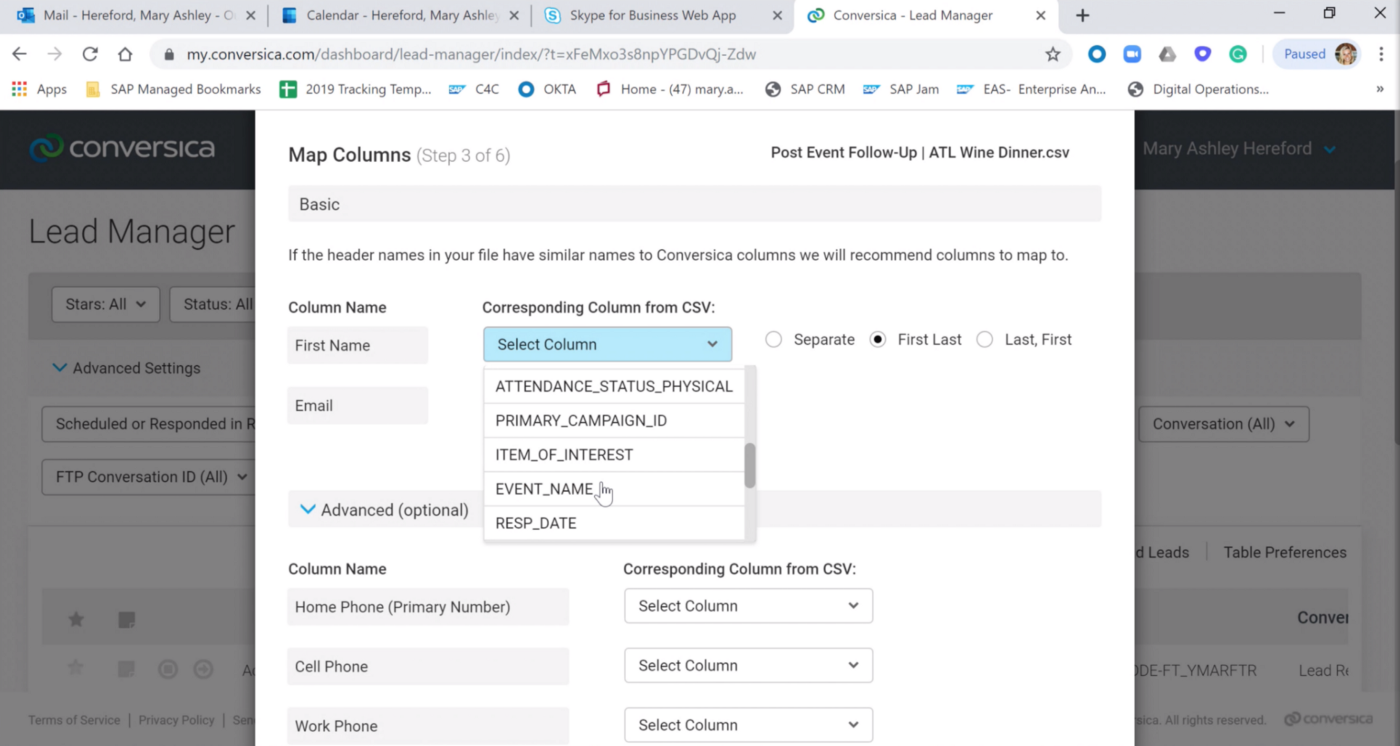Switch to Calendar - Hereford tab

coord(402,16)
